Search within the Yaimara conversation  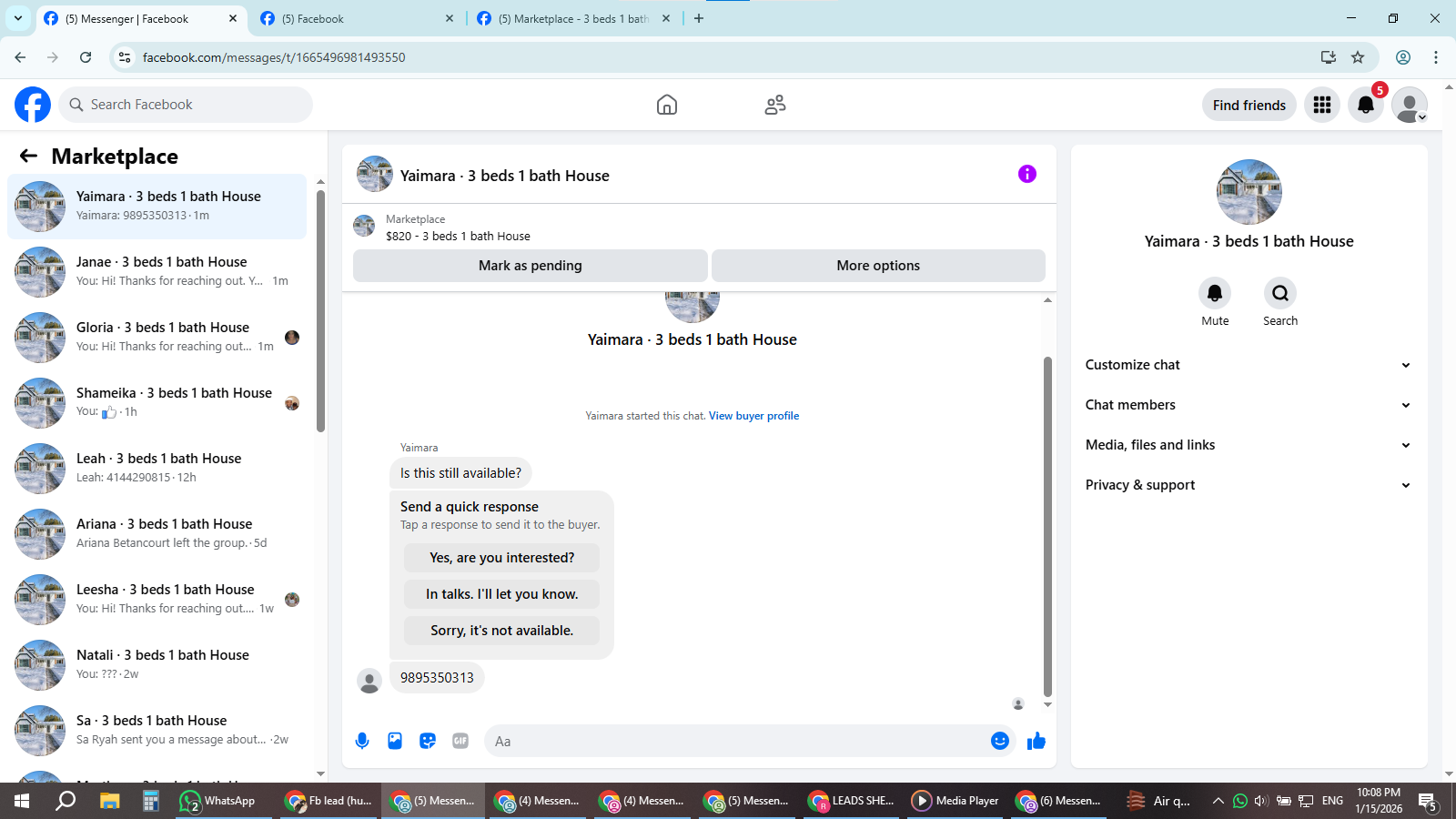coord(1280,293)
